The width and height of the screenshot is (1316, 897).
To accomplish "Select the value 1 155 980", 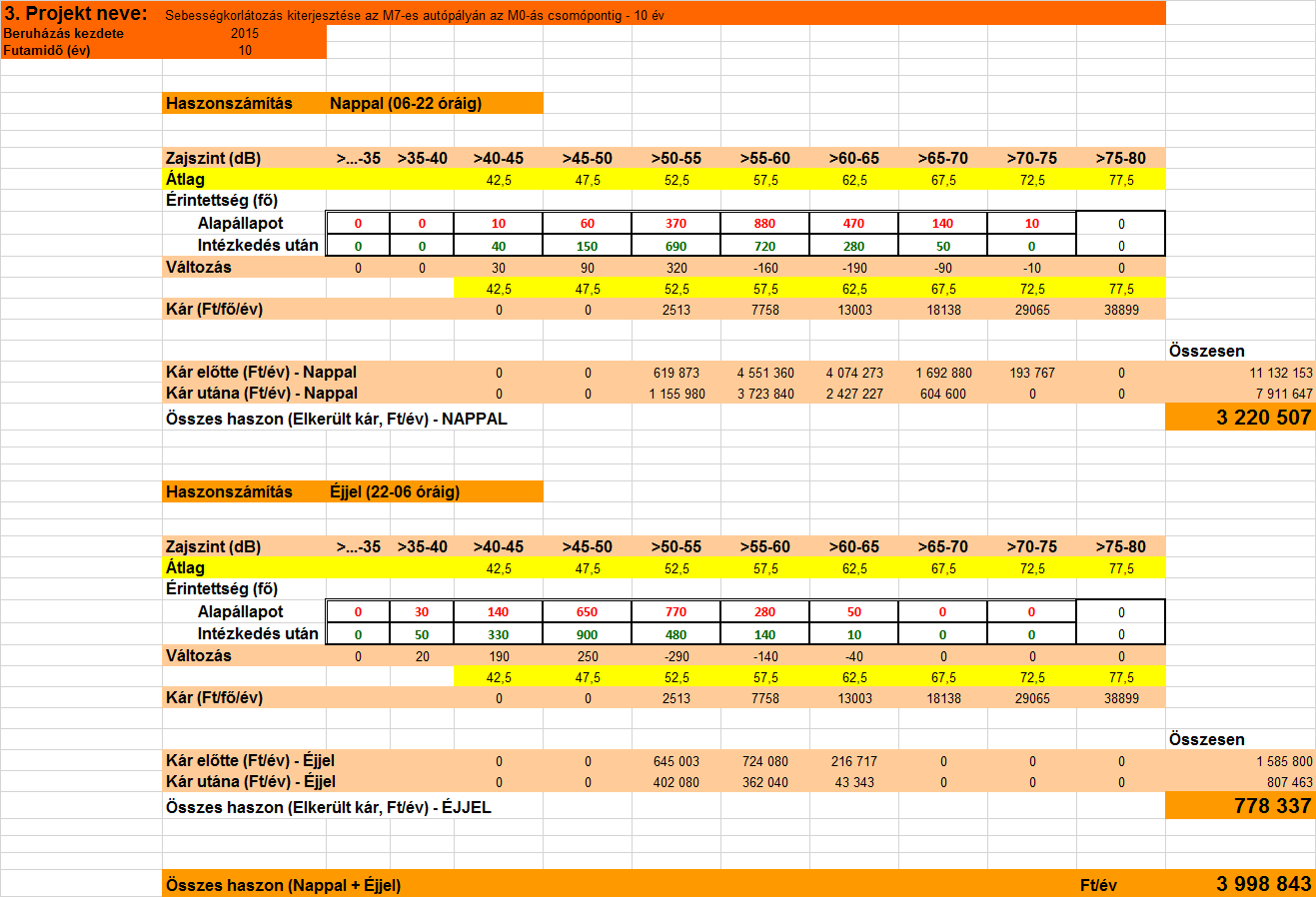I will tap(676, 394).
